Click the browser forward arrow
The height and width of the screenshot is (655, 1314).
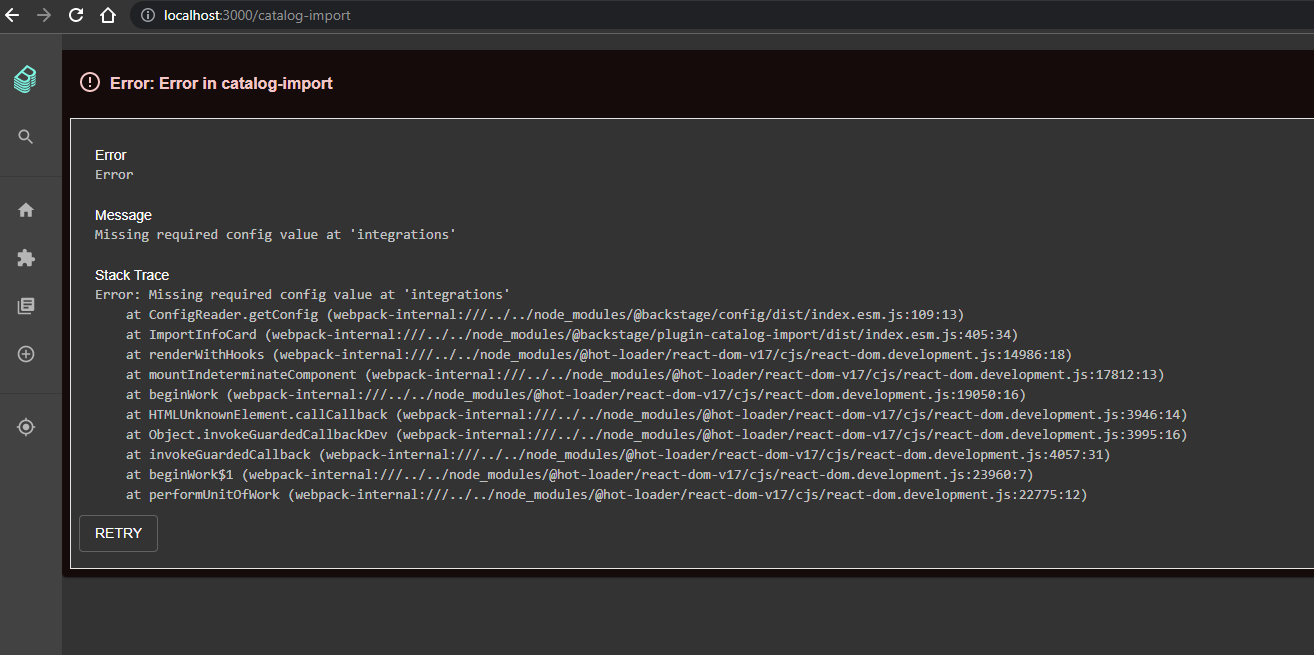(x=43, y=15)
